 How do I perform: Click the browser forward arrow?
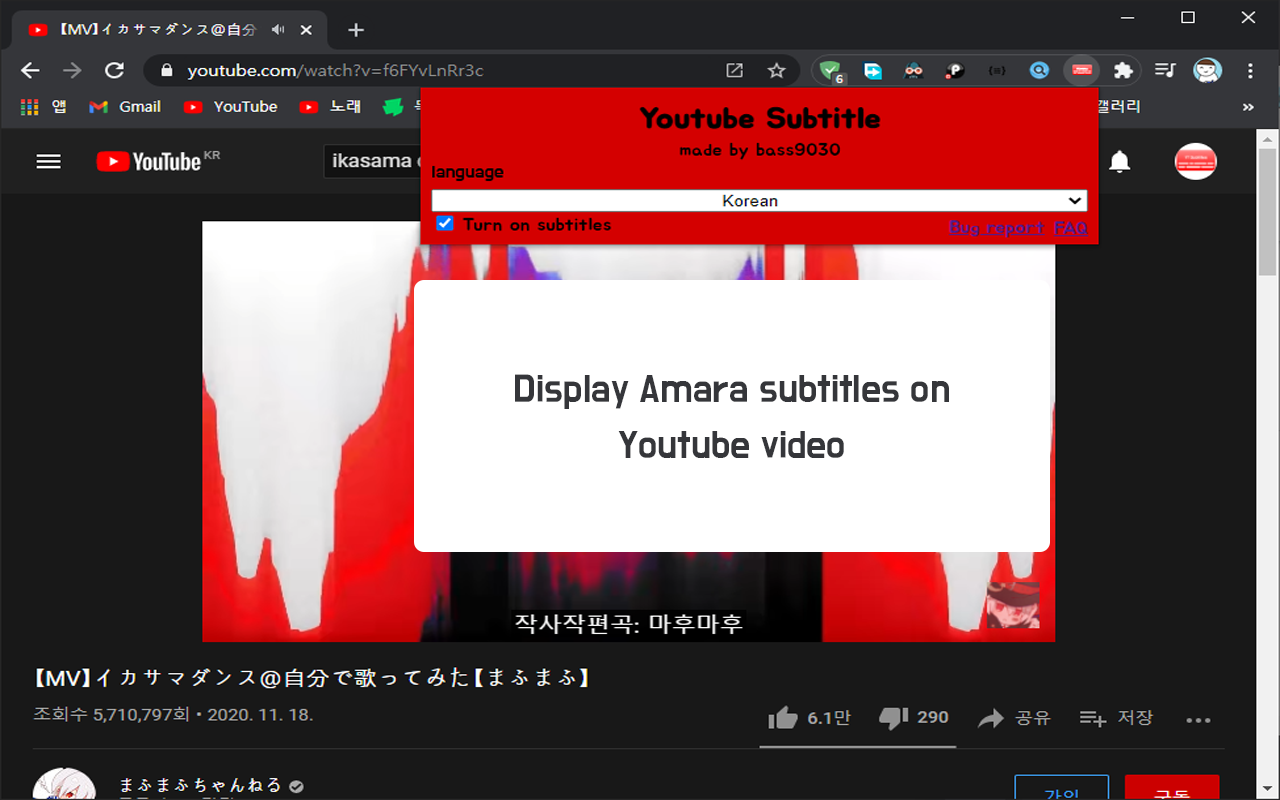click(x=72, y=70)
